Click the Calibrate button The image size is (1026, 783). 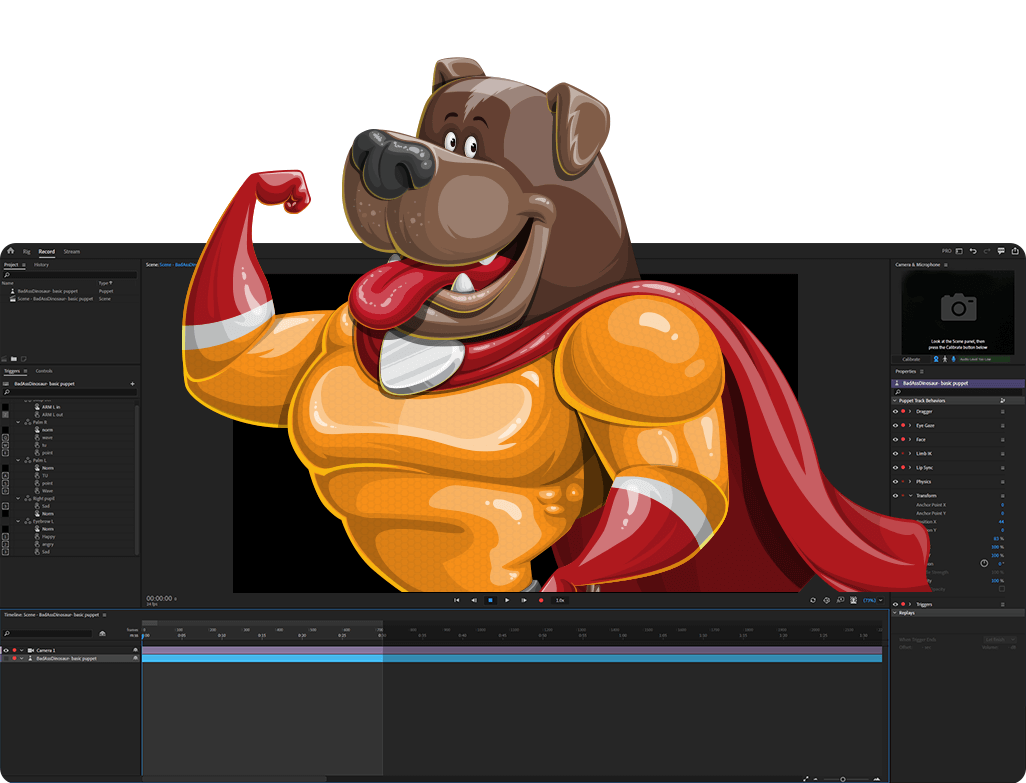[911, 359]
